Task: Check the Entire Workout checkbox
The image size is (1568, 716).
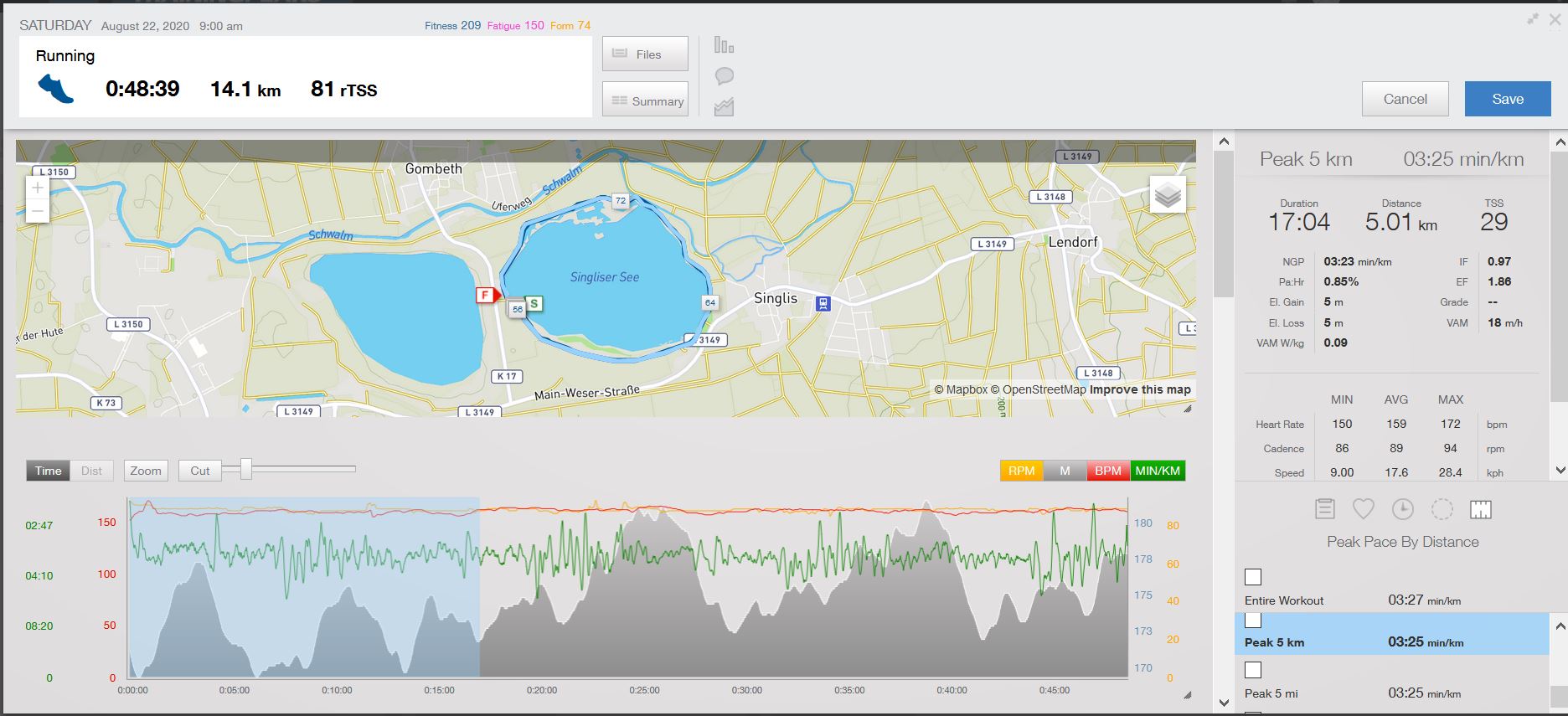Action: (1253, 577)
